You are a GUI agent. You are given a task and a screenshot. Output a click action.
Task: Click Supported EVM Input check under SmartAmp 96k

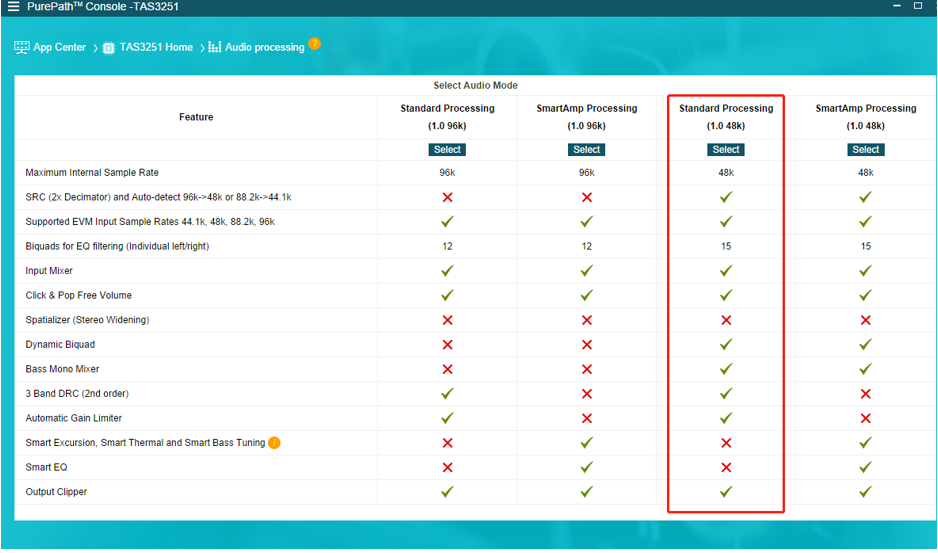(x=586, y=222)
